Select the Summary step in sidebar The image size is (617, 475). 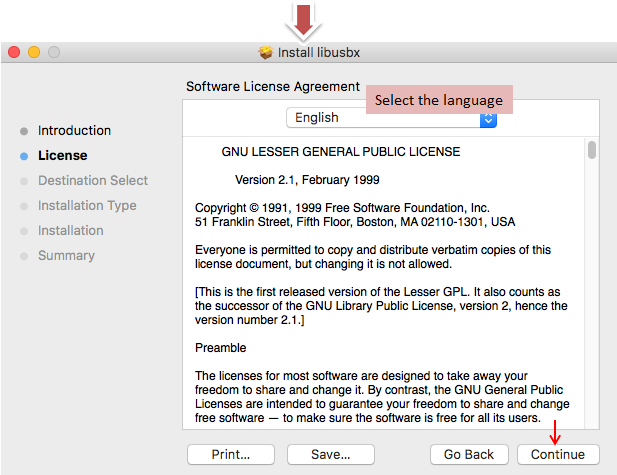[66, 256]
